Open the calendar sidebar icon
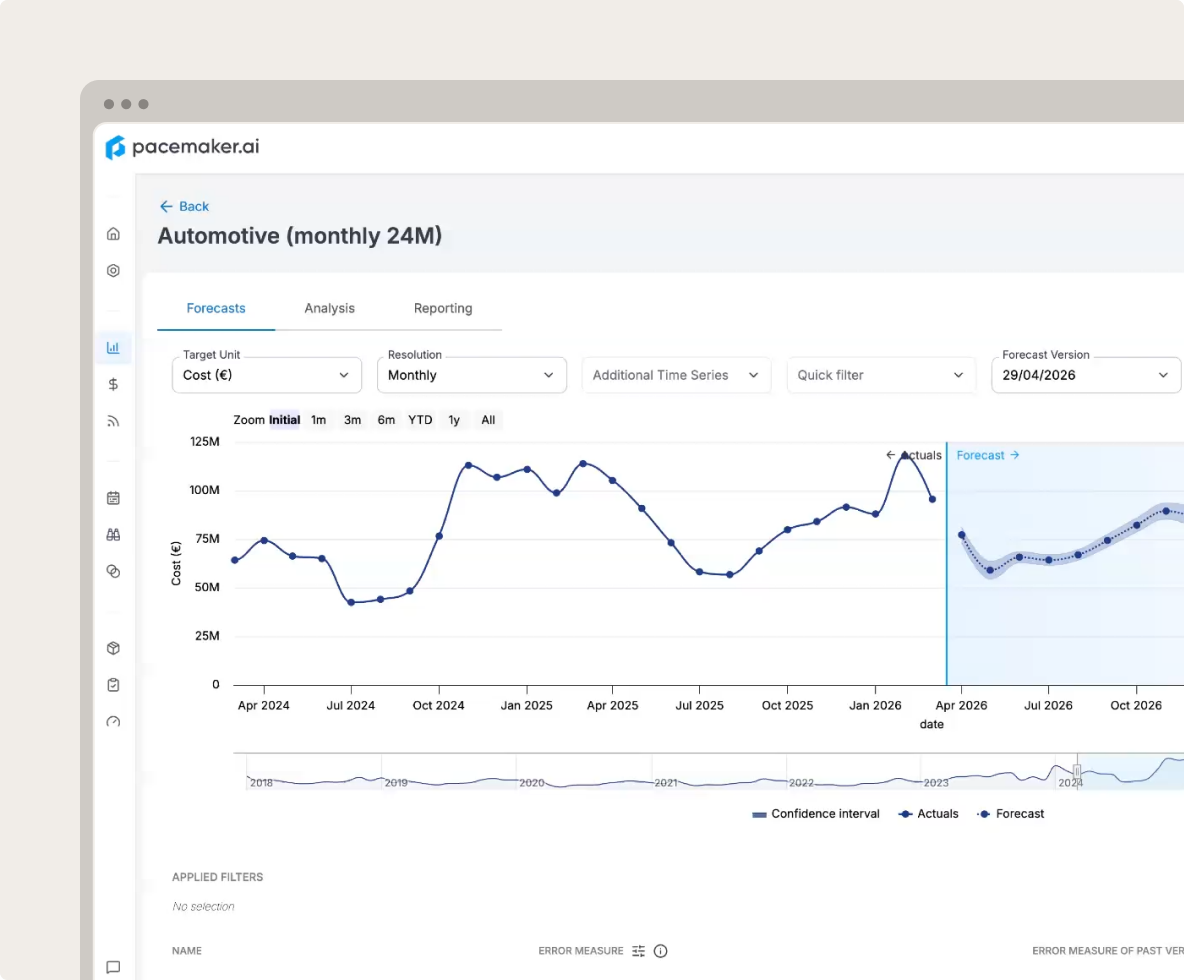 [x=113, y=498]
